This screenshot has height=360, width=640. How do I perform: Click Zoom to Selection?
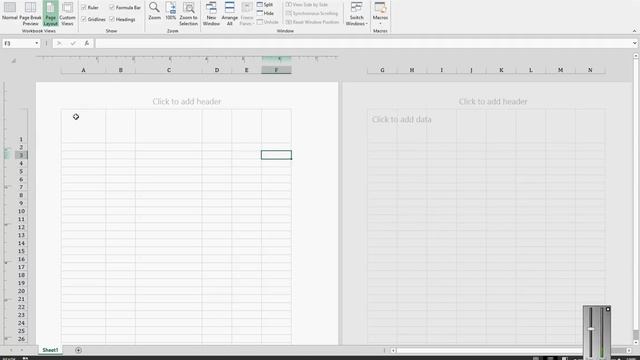pos(189,13)
